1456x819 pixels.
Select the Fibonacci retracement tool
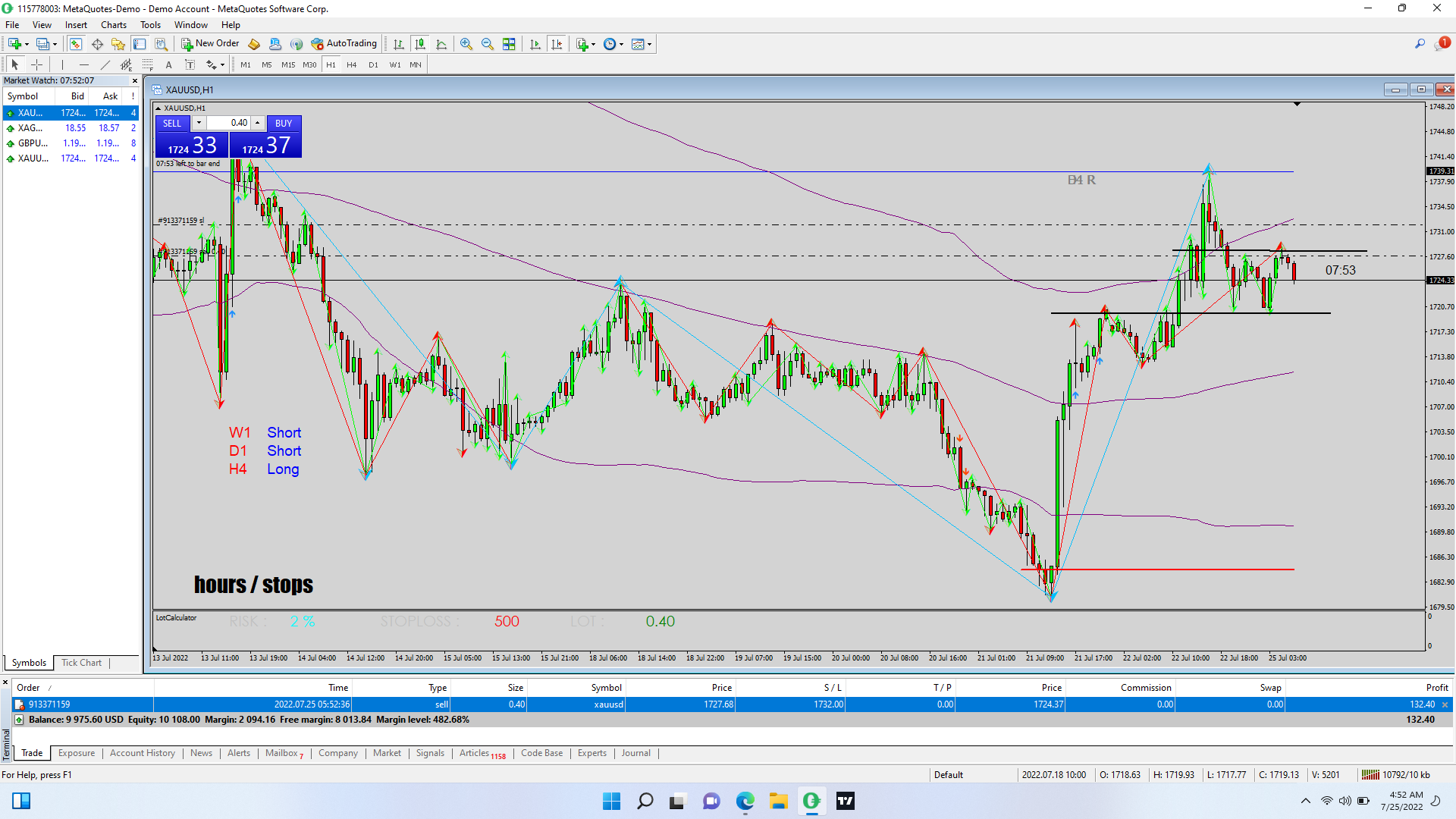(x=148, y=64)
